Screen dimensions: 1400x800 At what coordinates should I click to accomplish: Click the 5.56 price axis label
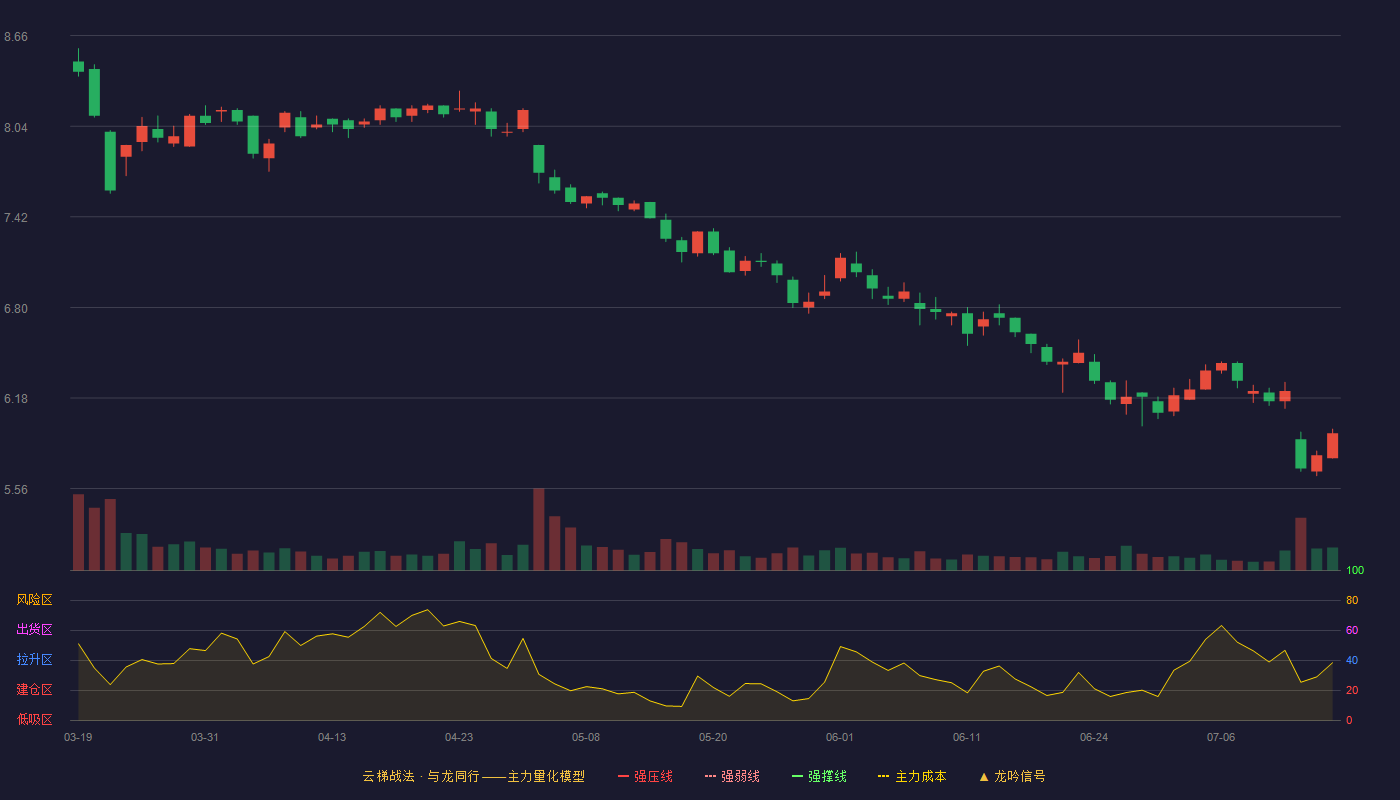tap(16, 490)
